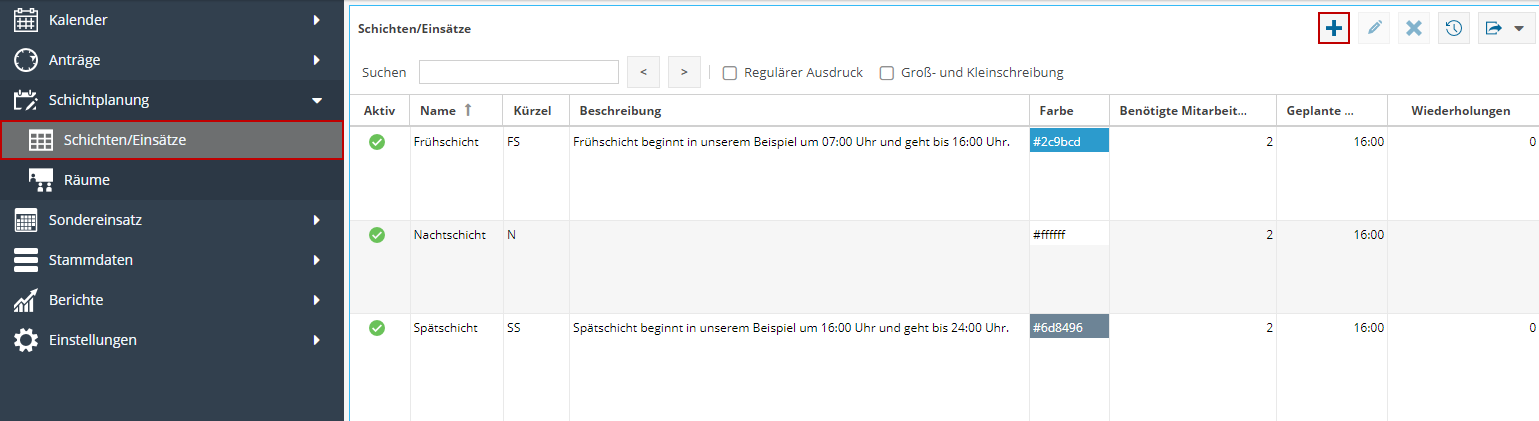Image resolution: width=1539 pixels, height=421 pixels.
Task: Click the green active check for Nachtschicht
Action: click(x=377, y=235)
